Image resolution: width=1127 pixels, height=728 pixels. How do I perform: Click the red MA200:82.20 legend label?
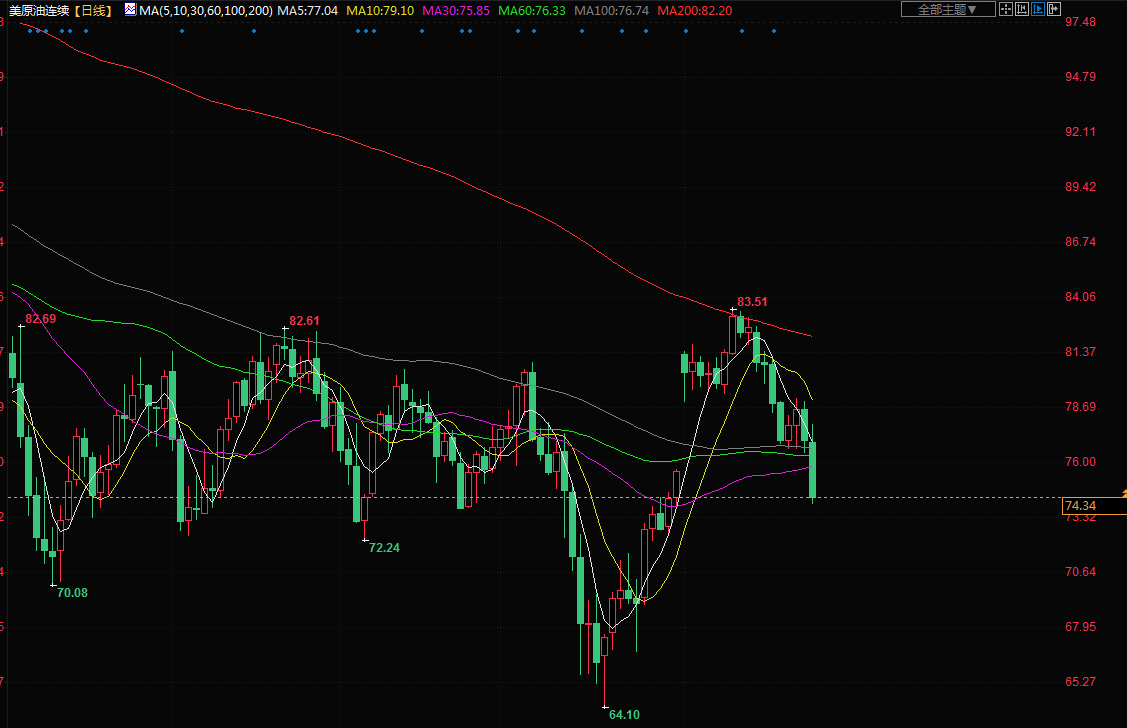(695, 10)
